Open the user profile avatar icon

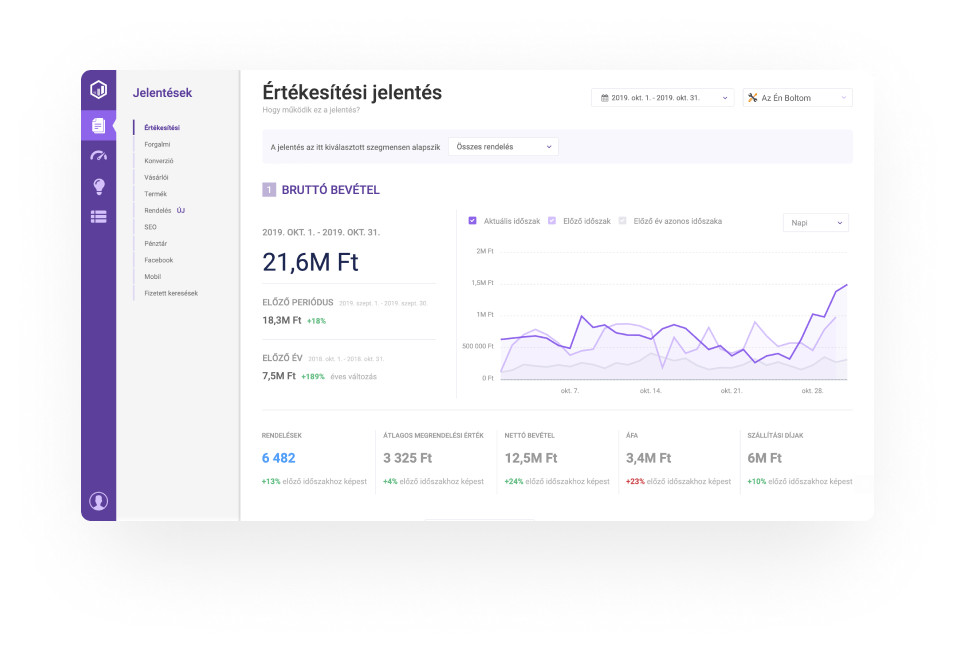pyautogui.click(x=98, y=501)
